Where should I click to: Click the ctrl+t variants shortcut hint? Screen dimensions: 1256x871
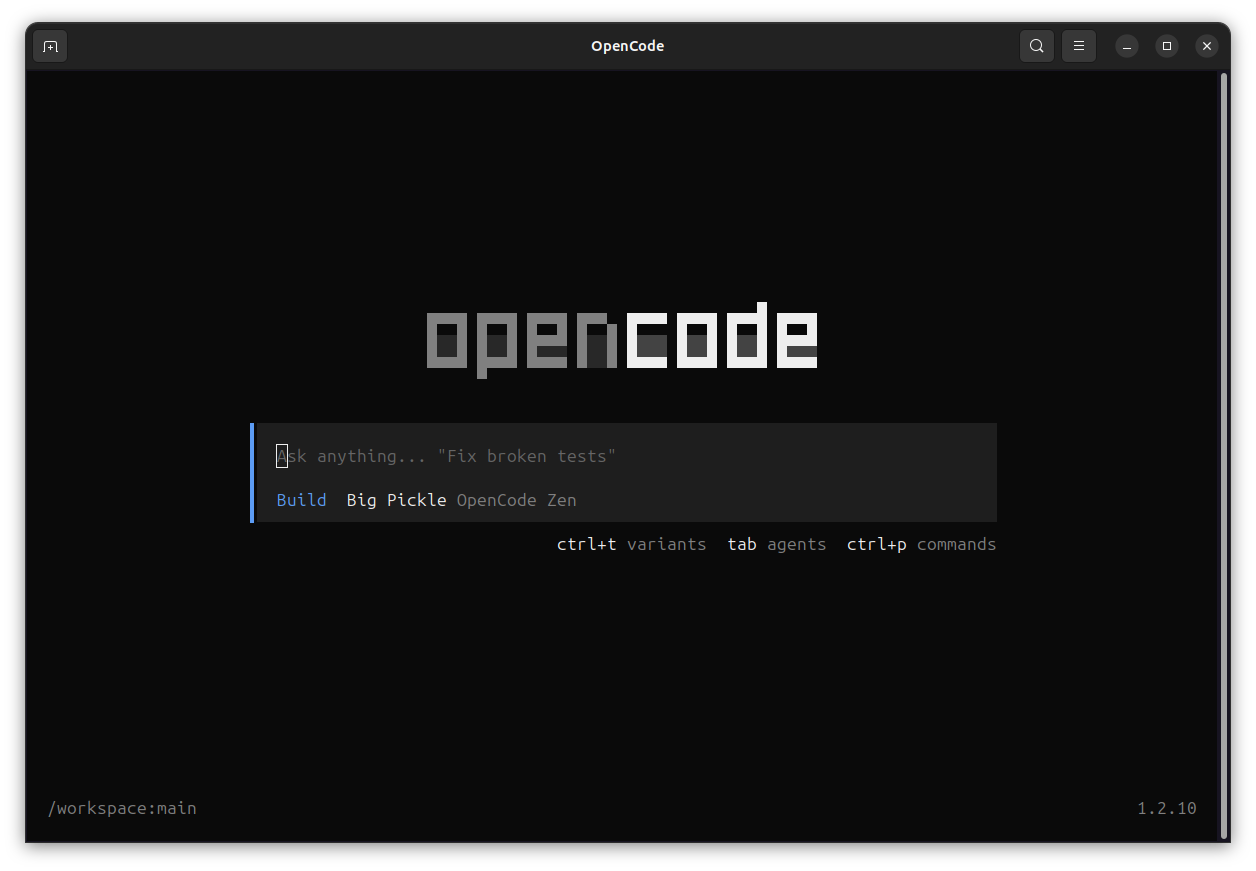[632, 544]
